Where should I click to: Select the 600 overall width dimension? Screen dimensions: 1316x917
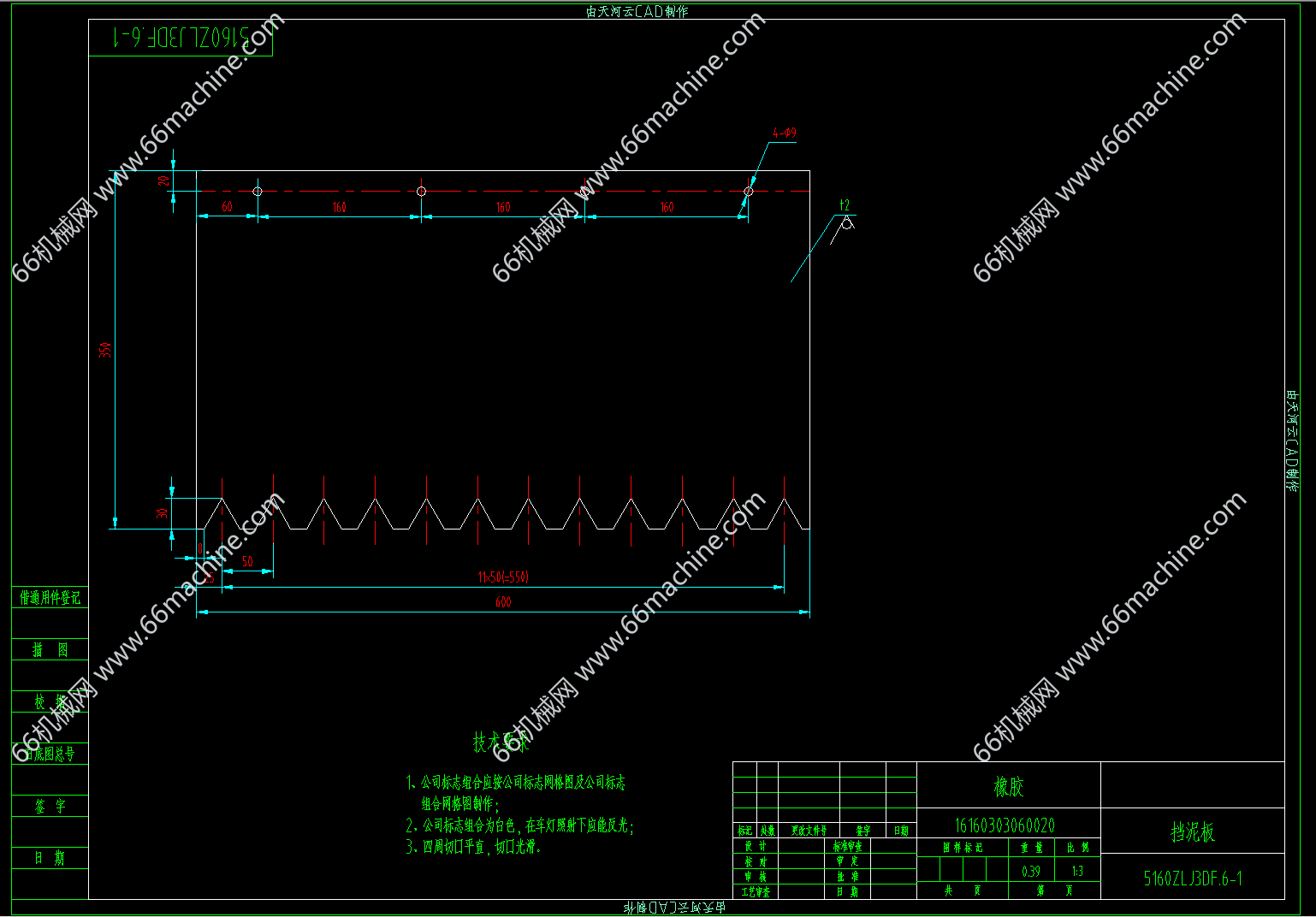coord(503,602)
